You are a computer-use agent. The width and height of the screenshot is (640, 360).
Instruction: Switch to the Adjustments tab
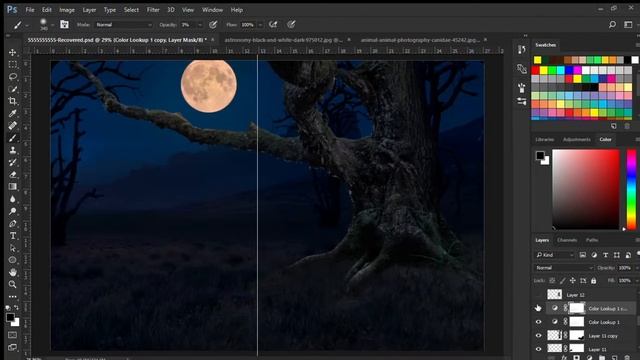[576, 140]
